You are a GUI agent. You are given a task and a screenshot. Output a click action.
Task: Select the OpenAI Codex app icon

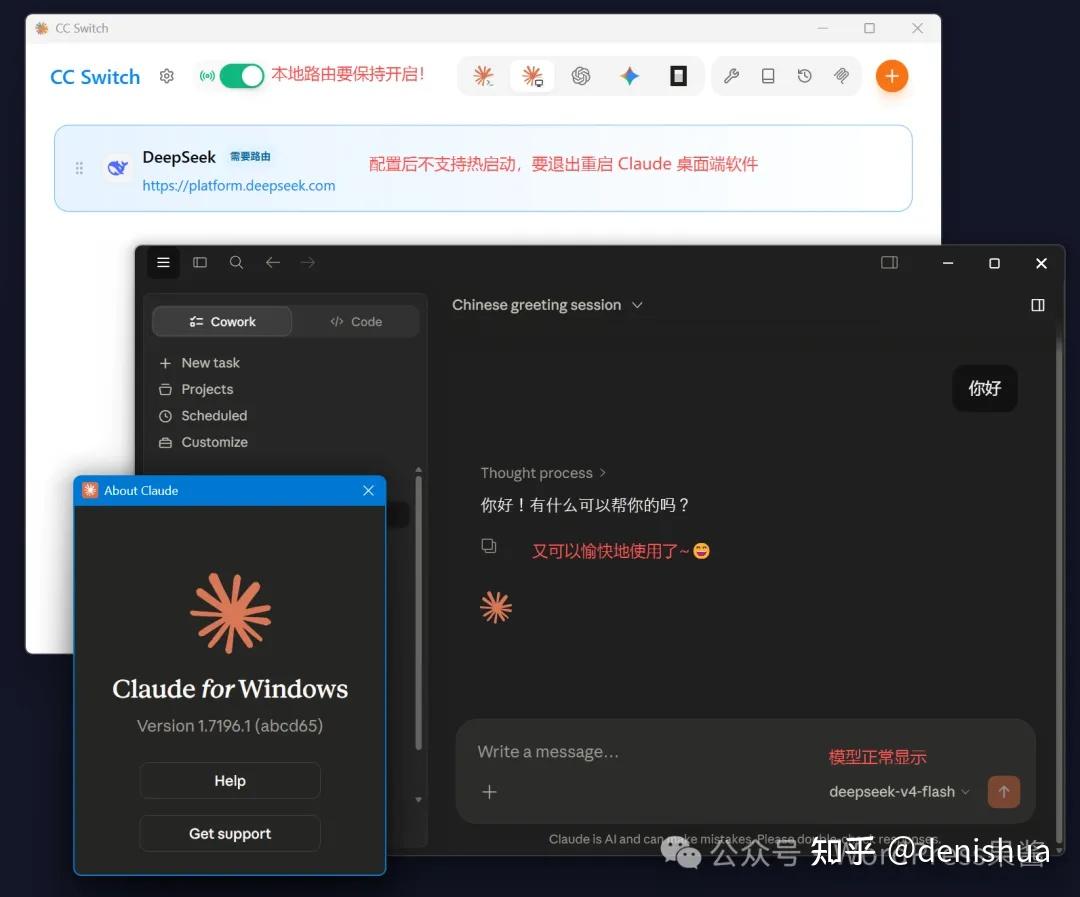[x=581, y=76]
